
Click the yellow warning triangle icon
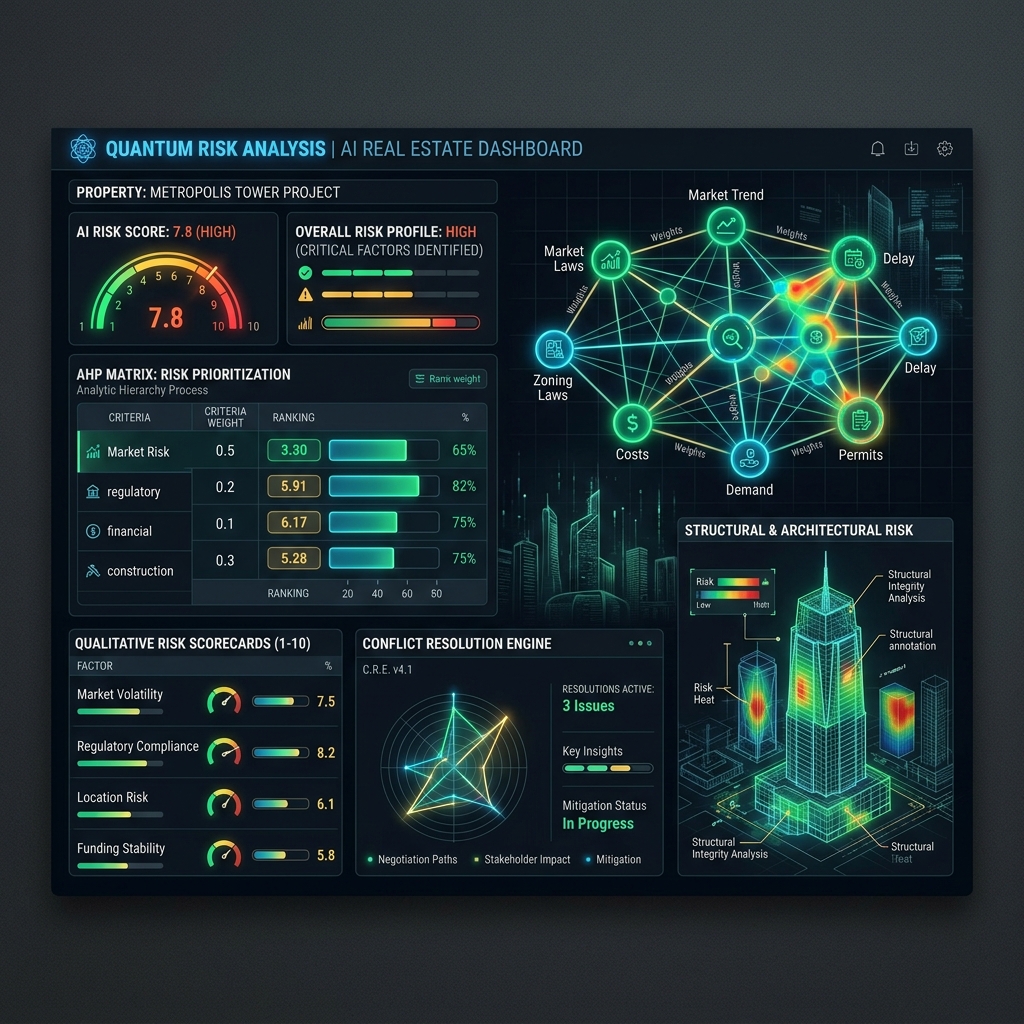305,295
